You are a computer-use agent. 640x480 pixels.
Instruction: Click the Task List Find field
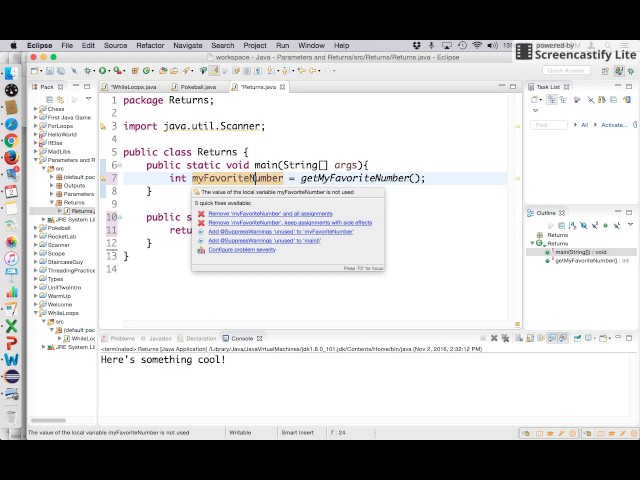pos(549,125)
